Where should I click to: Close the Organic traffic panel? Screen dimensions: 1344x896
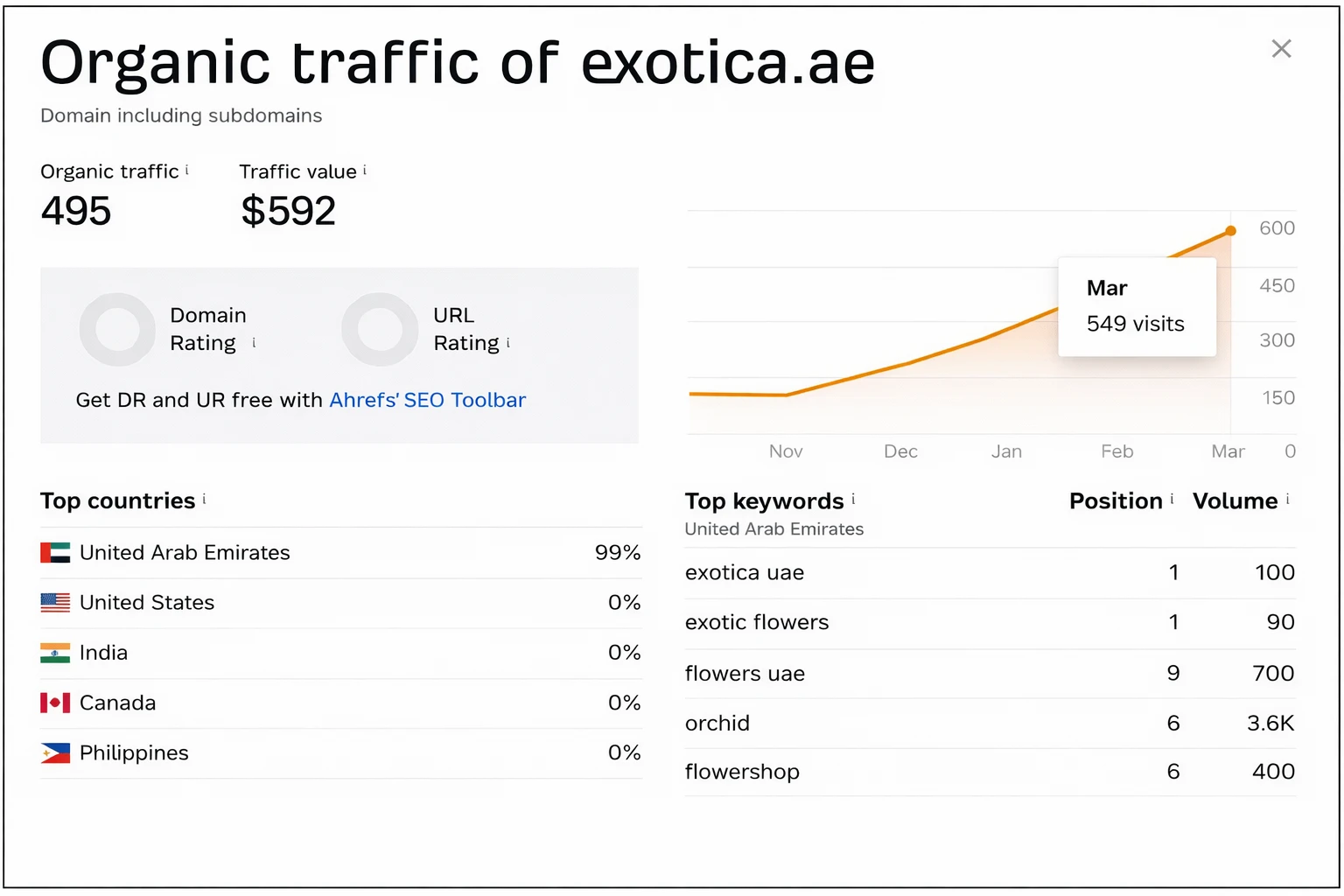point(1281,49)
